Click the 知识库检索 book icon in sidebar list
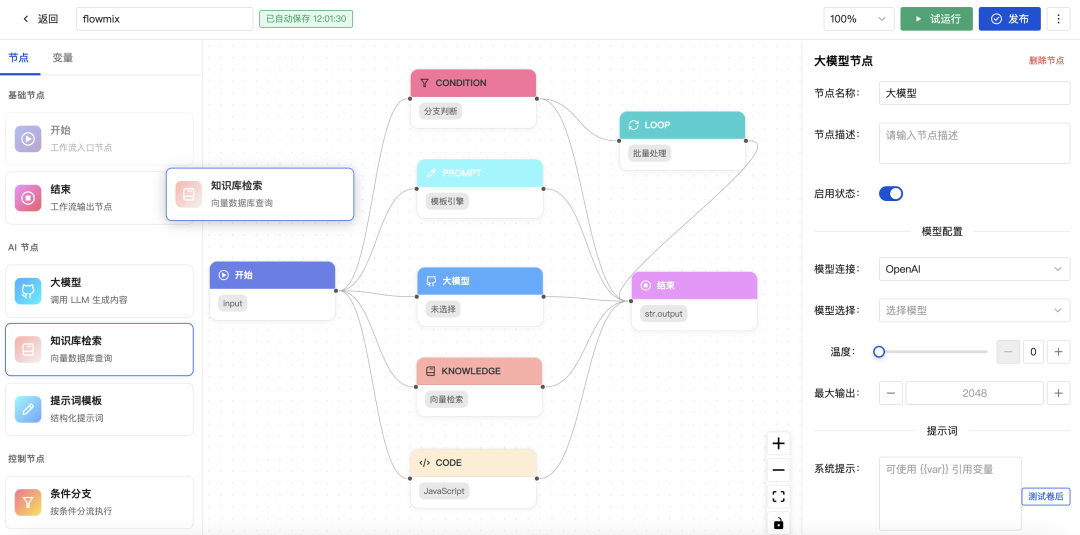 pyautogui.click(x=28, y=350)
